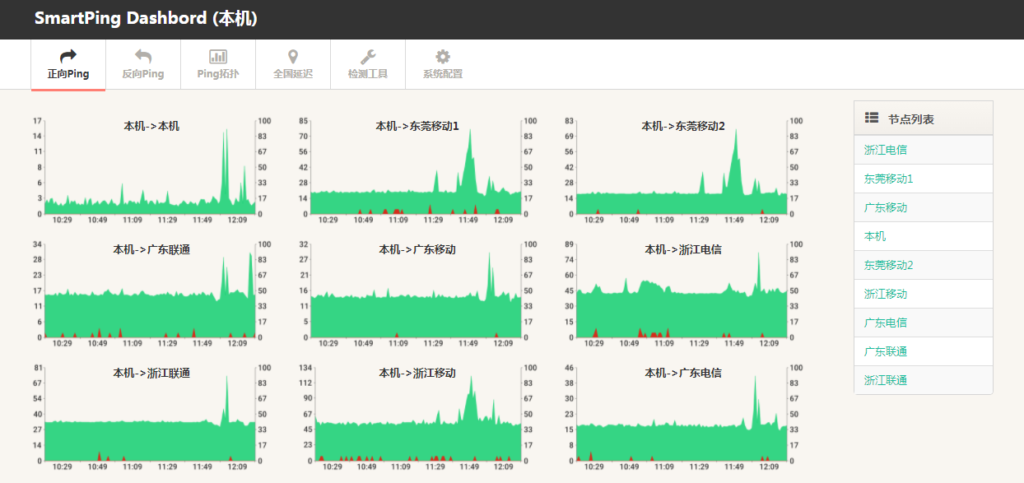Select 浙江电信 in the node list
This screenshot has width=1024, height=483.
click(x=885, y=150)
